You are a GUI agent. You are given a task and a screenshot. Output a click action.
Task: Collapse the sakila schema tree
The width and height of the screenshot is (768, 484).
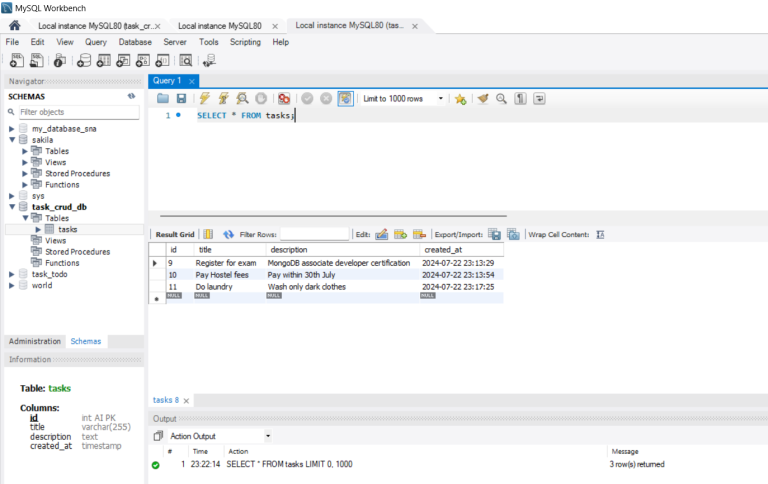tap(12, 140)
